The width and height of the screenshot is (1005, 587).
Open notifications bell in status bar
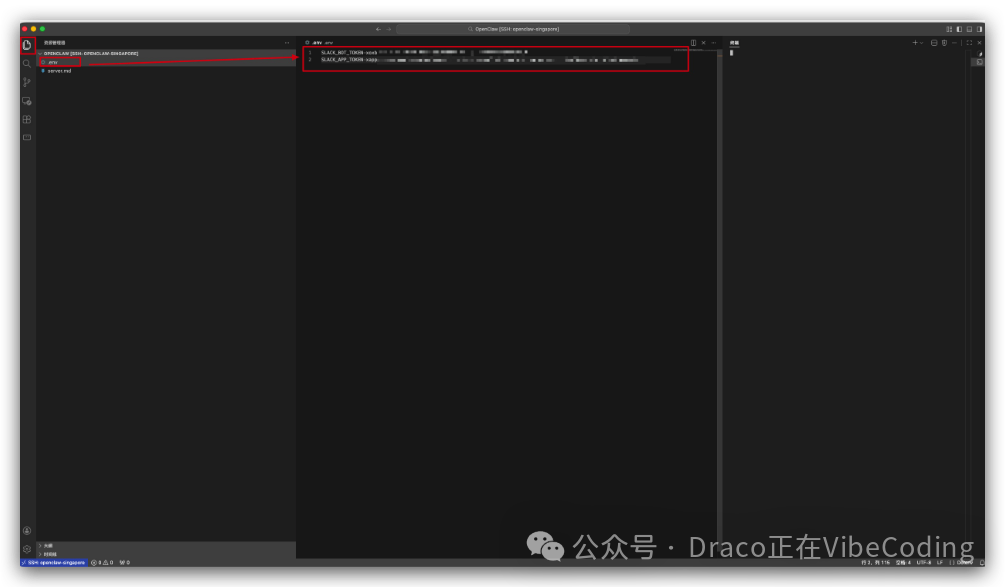tap(981, 563)
